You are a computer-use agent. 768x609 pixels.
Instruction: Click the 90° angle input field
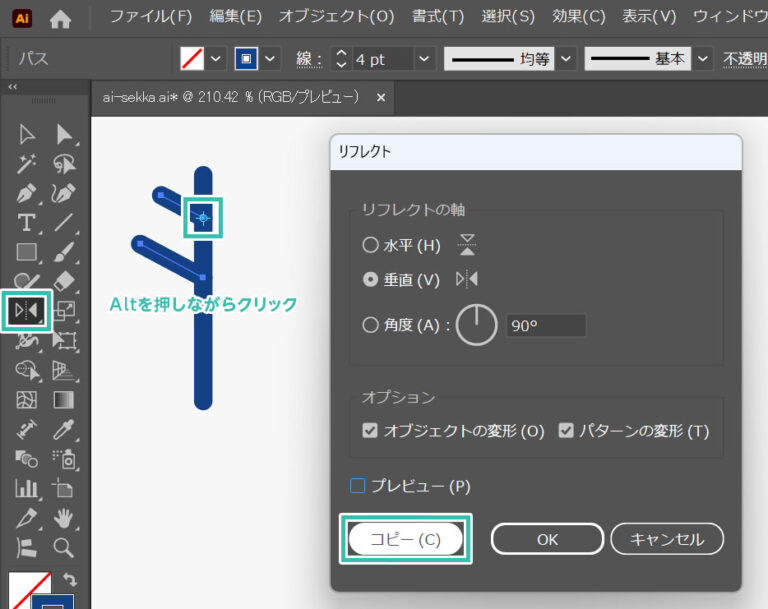pyautogui.click(x=546, y=325)
